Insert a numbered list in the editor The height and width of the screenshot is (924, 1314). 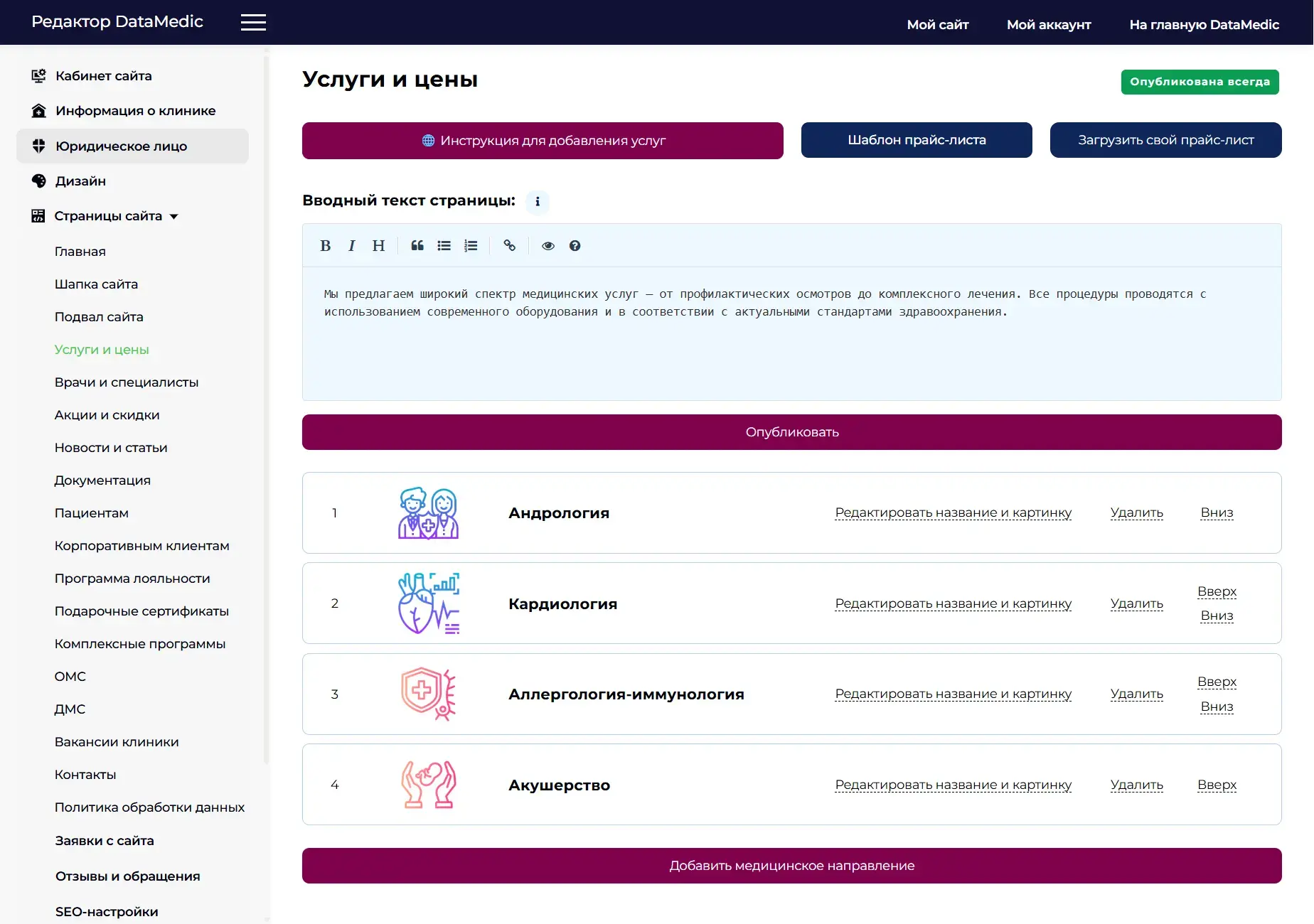click(x=471, y=246)
